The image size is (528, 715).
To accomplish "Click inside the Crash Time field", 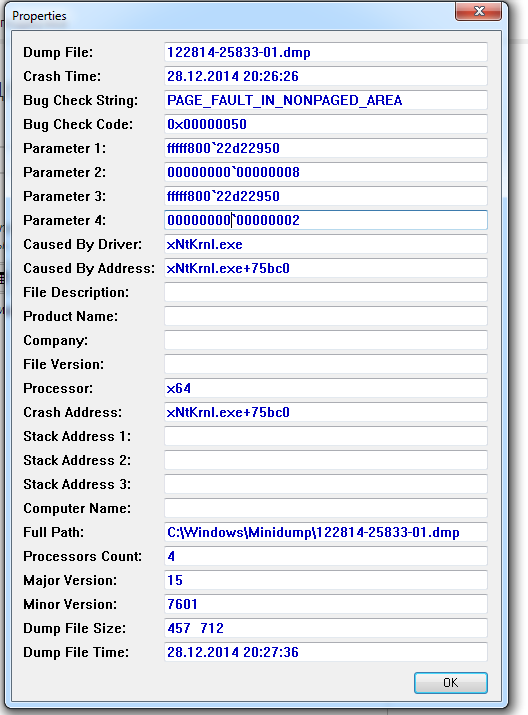I will coord(326,76).
